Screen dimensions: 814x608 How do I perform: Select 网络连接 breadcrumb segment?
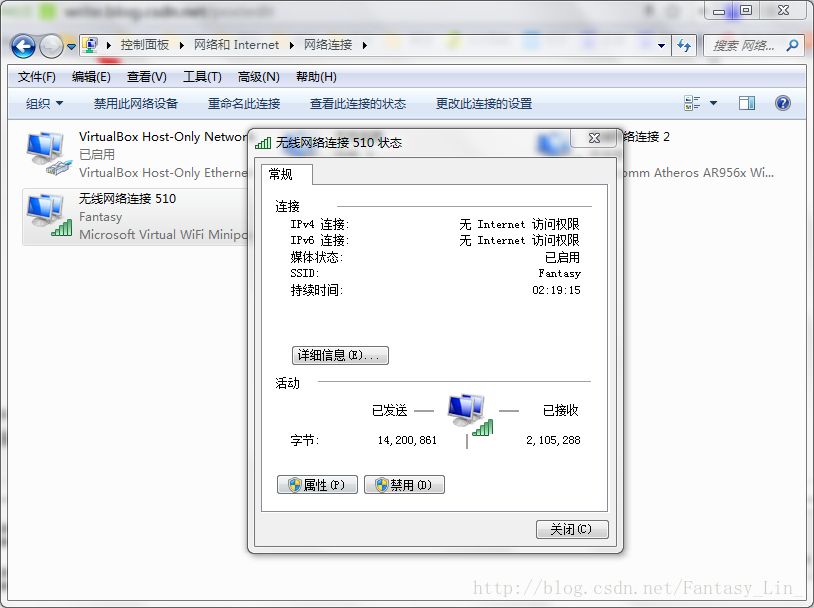[328, 45]
